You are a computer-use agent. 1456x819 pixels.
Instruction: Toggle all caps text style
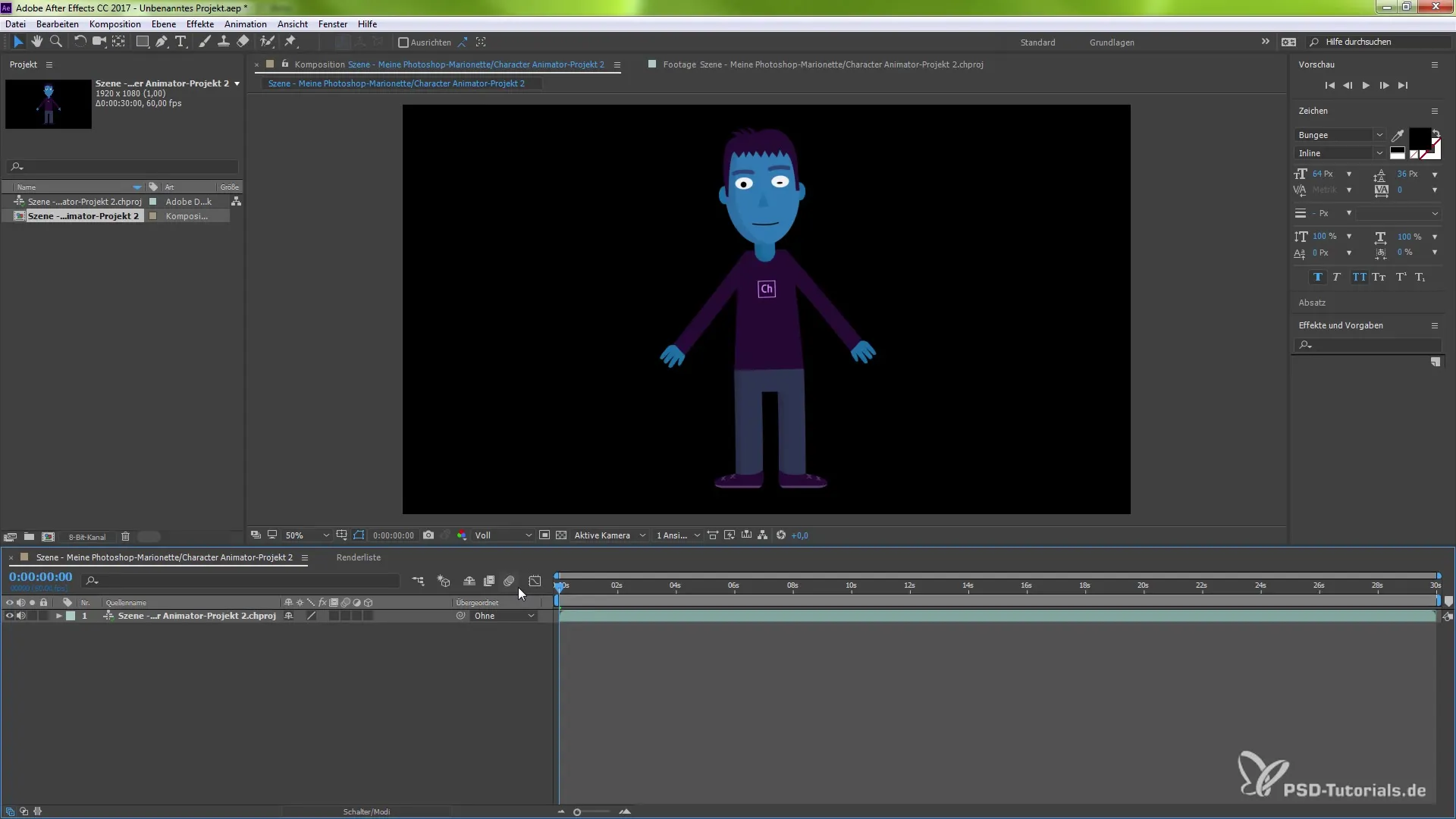point(1359,278)
